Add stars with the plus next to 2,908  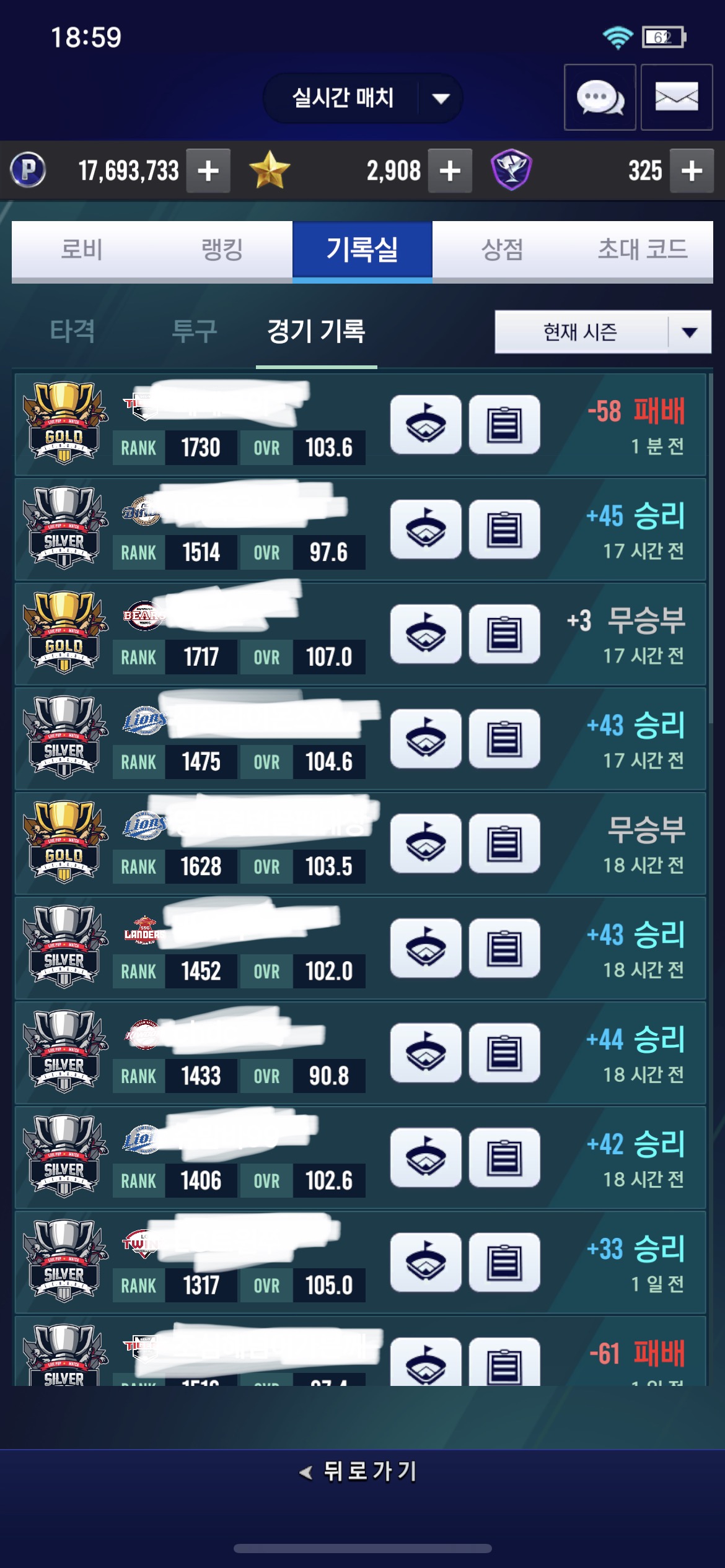(450, 170)
